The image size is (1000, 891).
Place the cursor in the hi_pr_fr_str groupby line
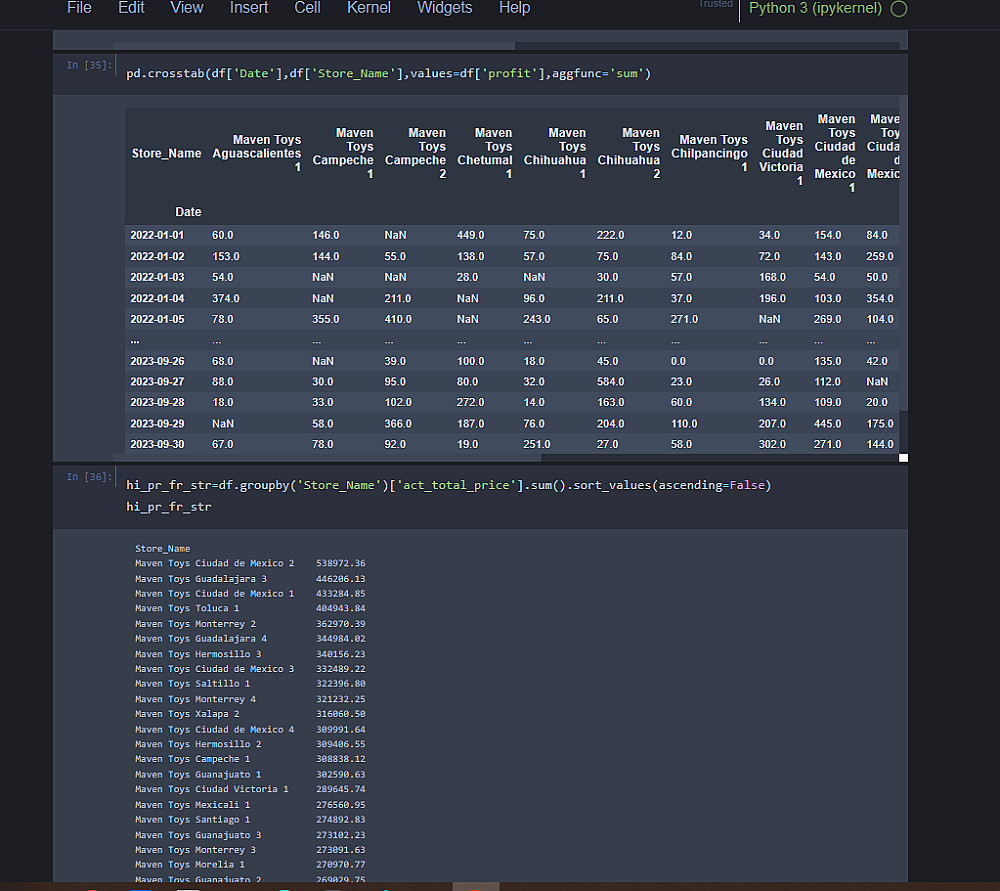tap(448, 485)
